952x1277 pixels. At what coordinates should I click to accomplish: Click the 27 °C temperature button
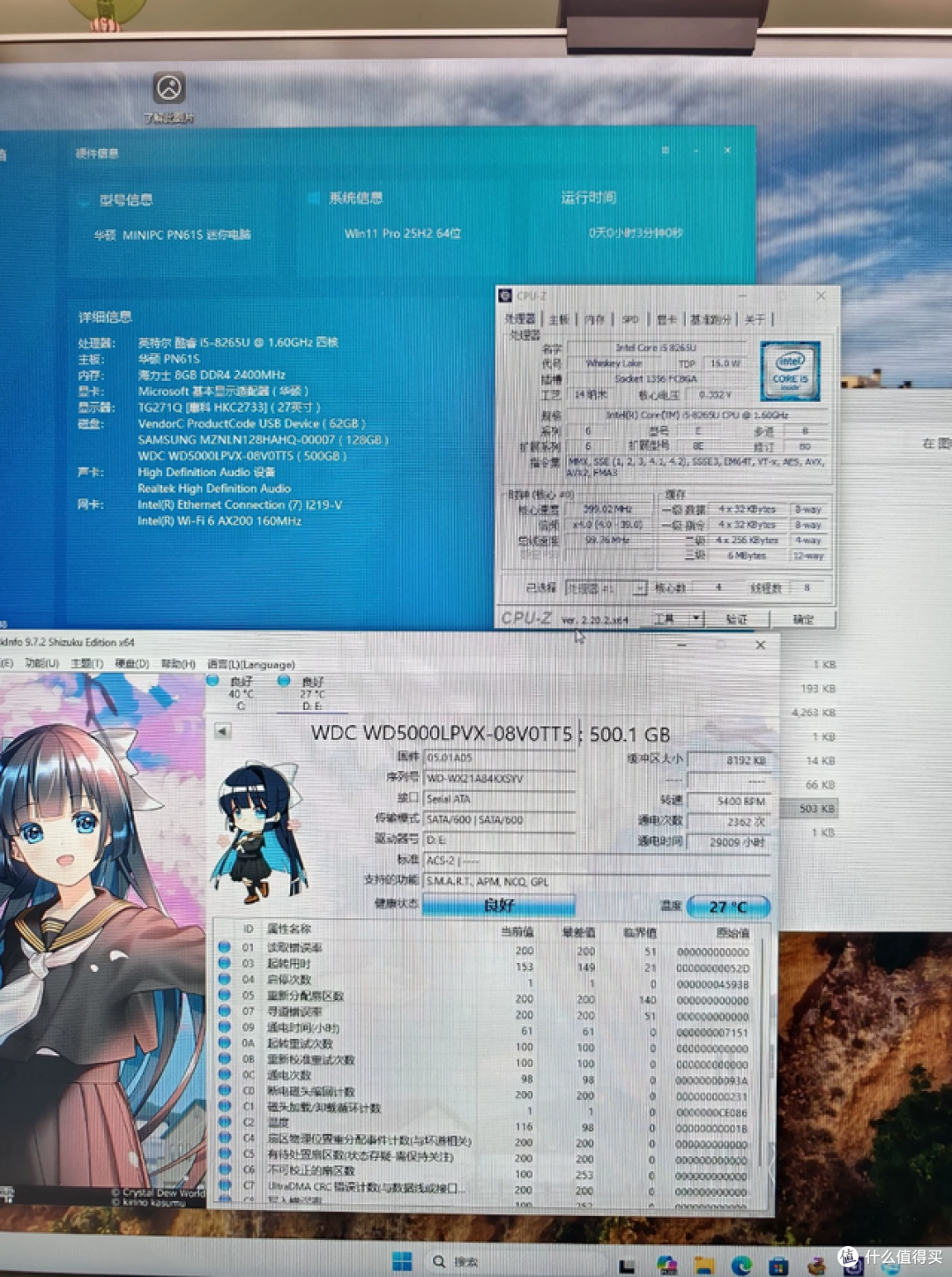pyautogui.click(x=728, y=907)
